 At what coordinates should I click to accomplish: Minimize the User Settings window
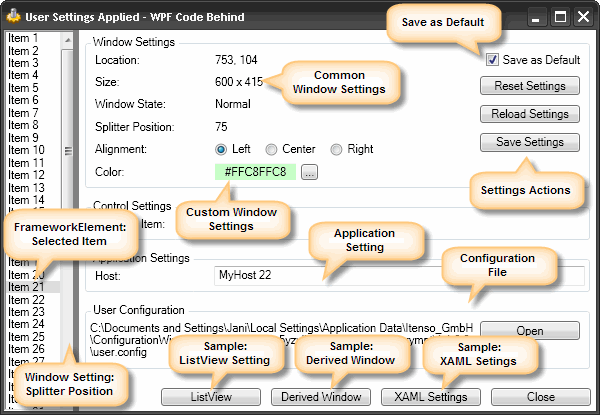click(536, 17)
